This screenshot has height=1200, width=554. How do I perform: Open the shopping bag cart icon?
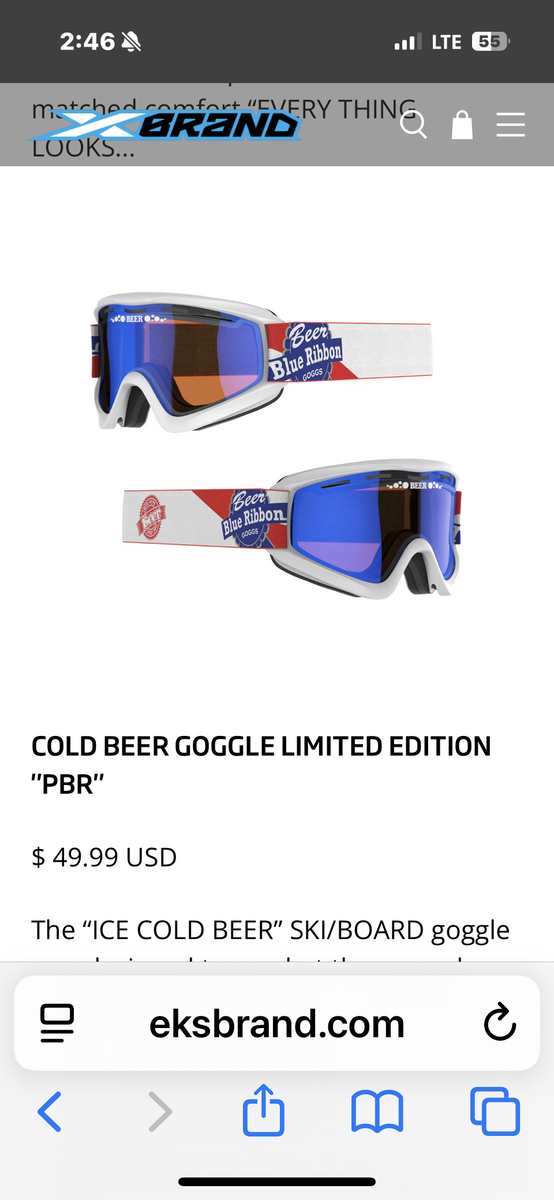462,124
